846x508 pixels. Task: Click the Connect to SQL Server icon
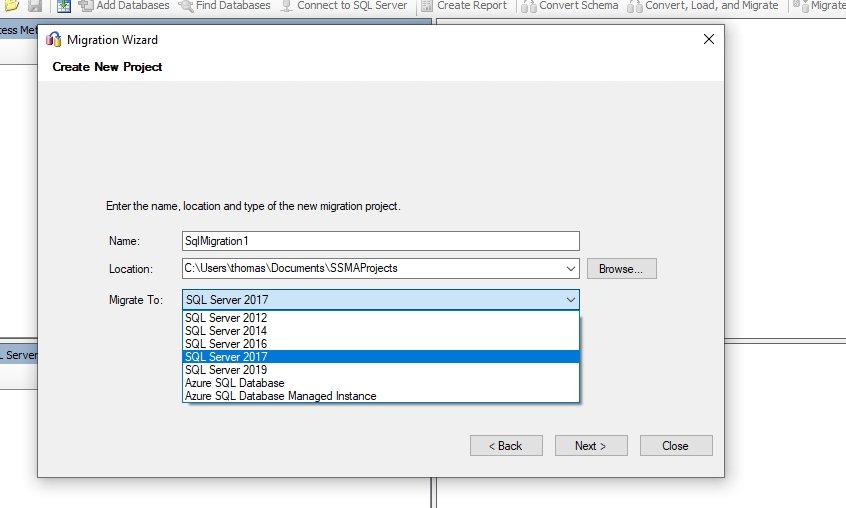(287, 6)
